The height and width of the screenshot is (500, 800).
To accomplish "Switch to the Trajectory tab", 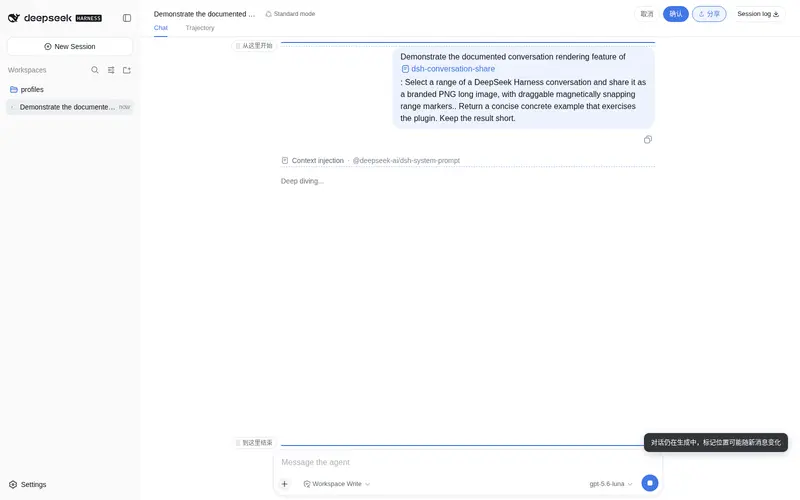I will click(200, 28).
